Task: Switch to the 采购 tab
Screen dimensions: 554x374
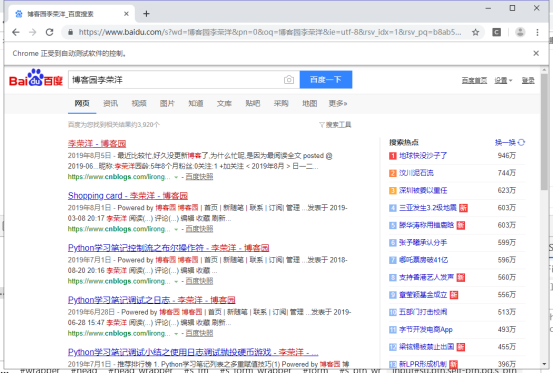Action: pos(281,103)
